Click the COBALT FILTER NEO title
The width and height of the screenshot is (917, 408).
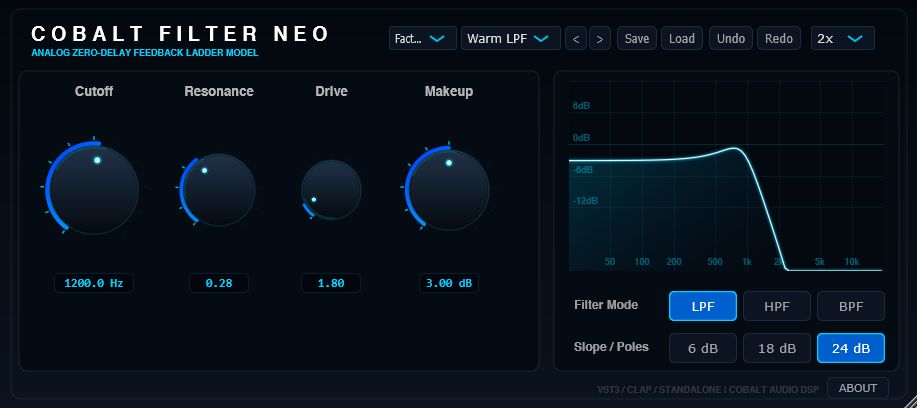181,34
